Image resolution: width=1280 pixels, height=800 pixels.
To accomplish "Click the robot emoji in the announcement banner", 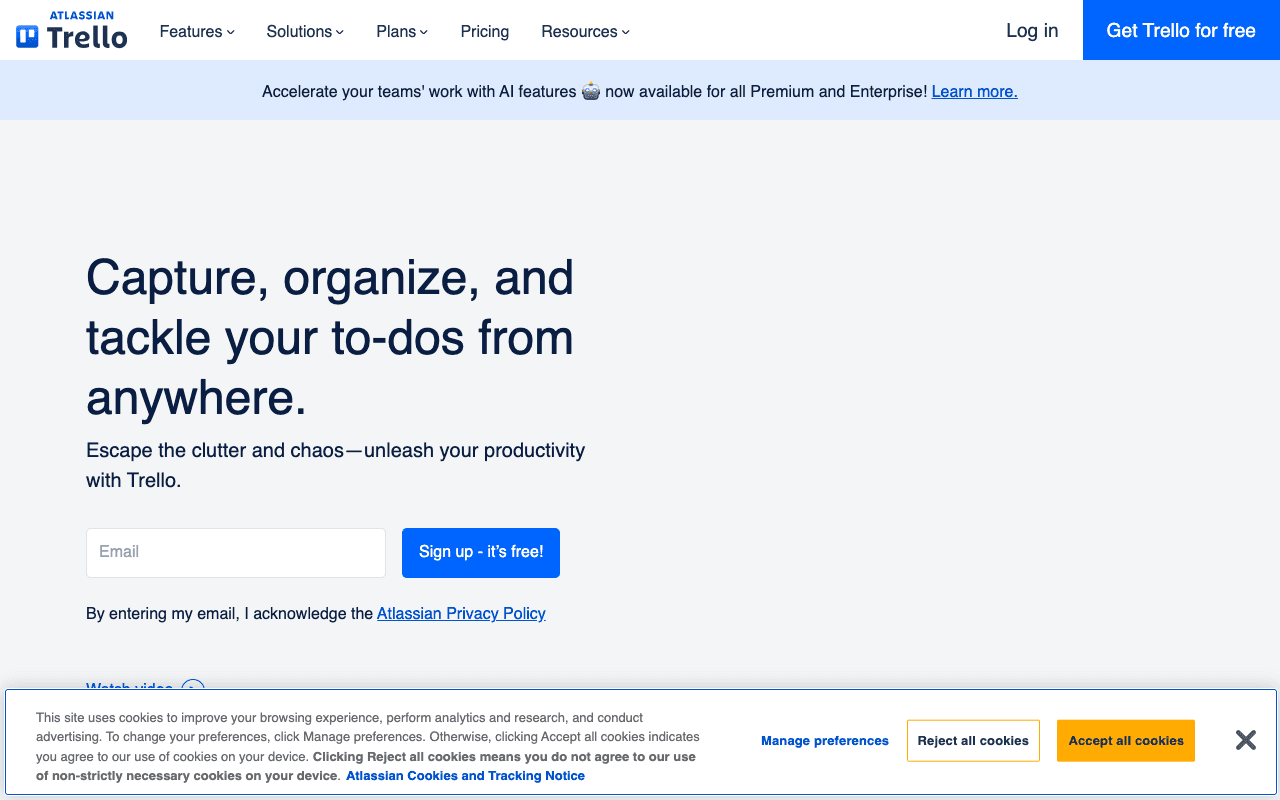I will click(590, 91).
